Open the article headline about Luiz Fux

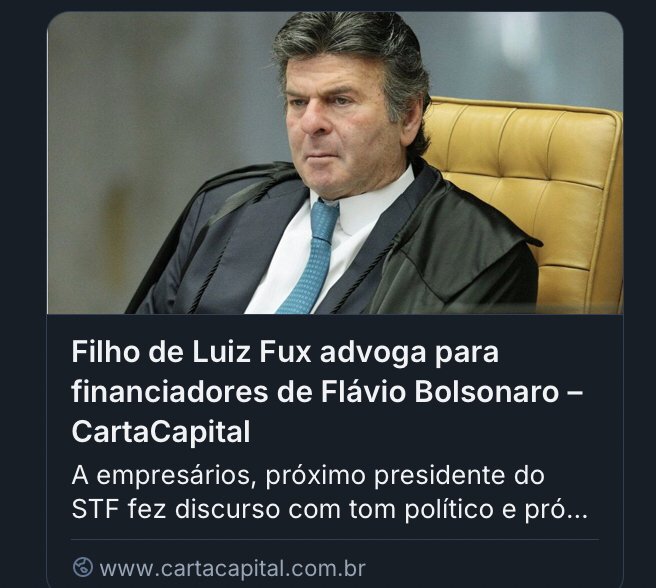[x=326, y=391]
